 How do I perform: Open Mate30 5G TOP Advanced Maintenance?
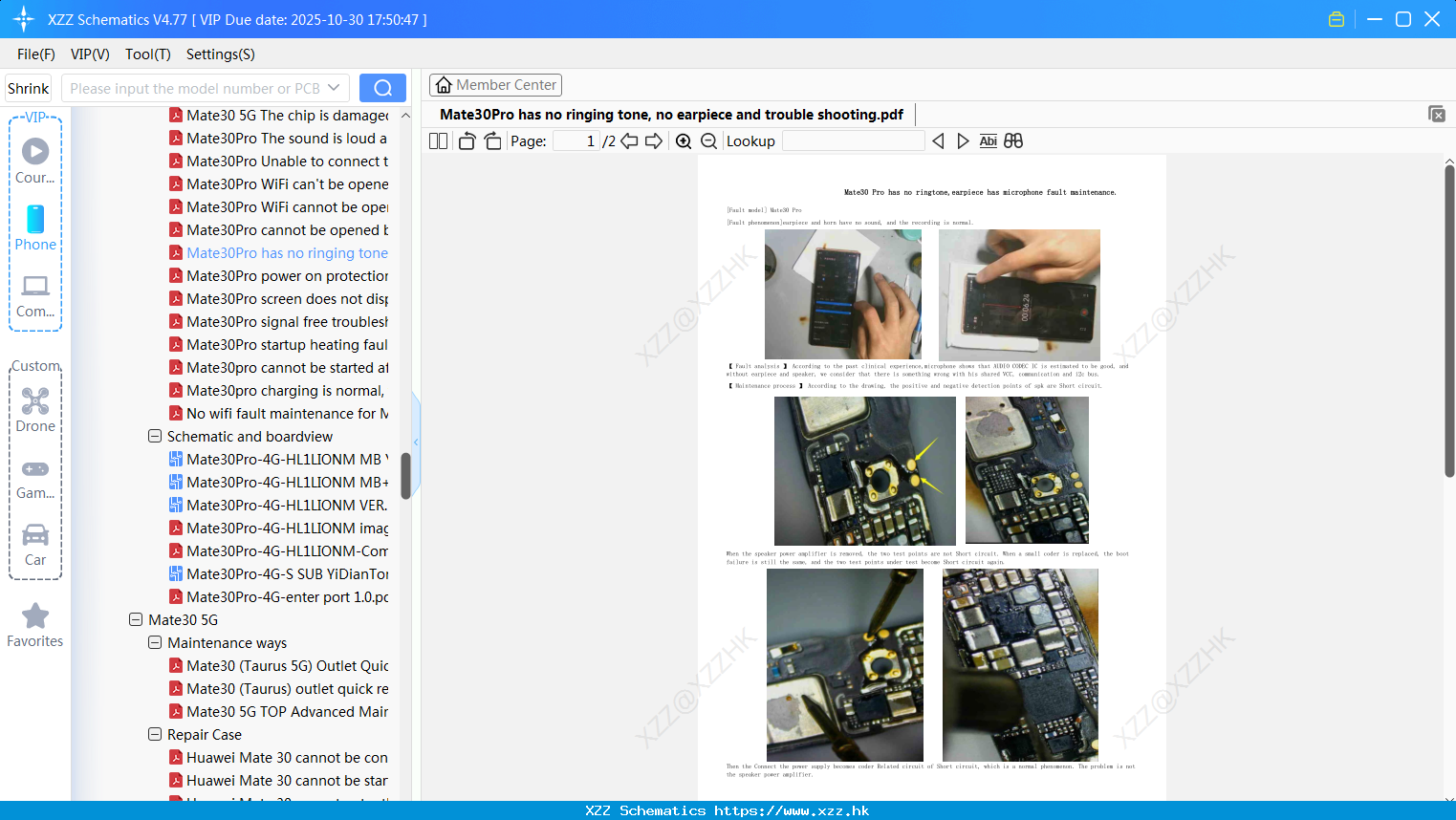pyautogui.click(x=279, y=711)
